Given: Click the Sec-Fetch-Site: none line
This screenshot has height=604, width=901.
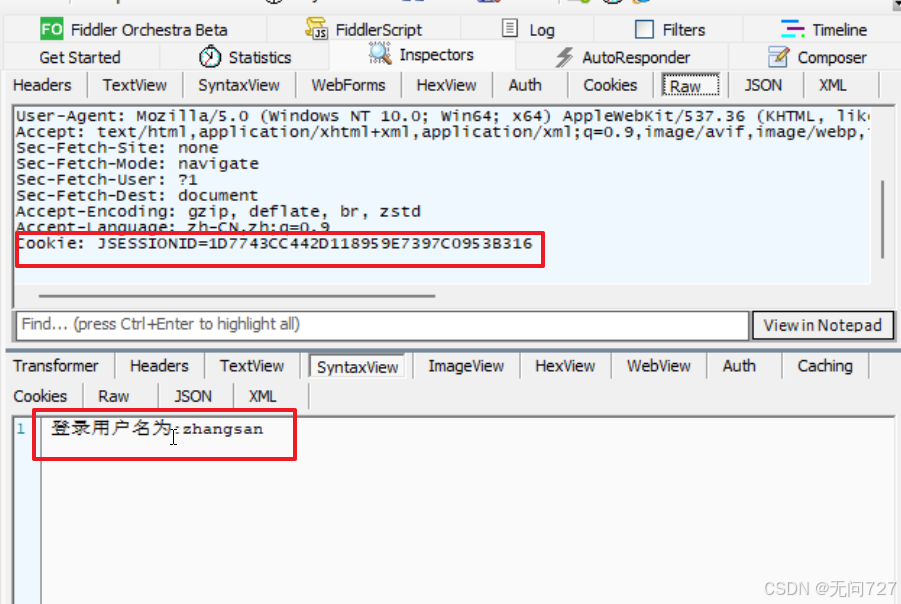Looking at the screenshot, I should pos(117,148).
